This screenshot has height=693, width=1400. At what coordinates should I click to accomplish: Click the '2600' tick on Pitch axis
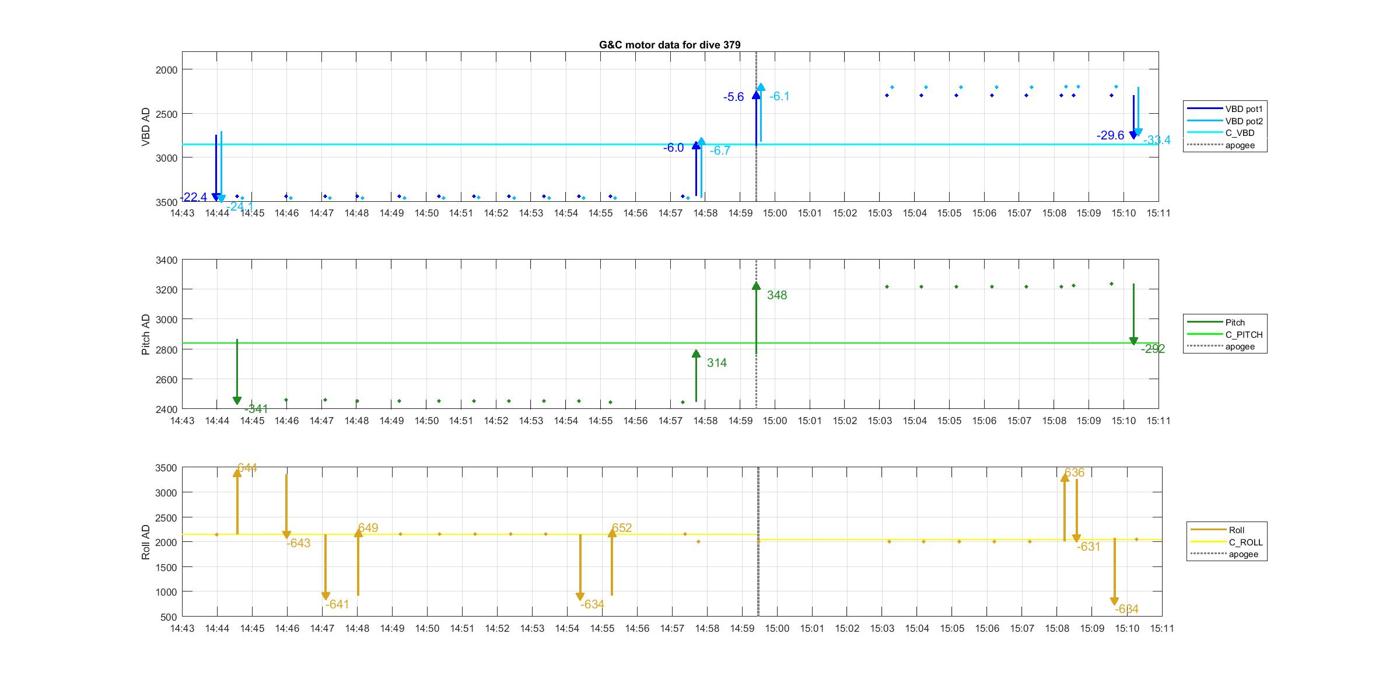pos(165,380)
